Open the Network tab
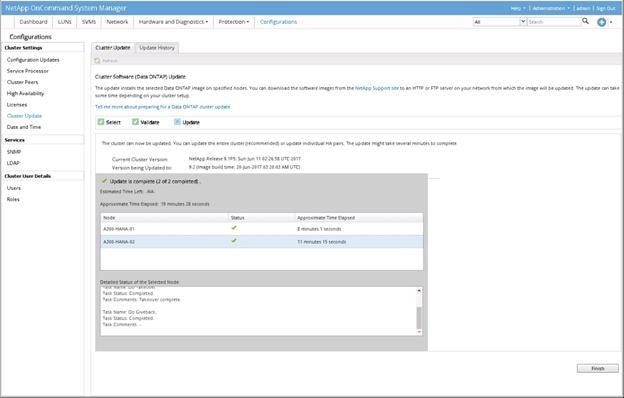 click(x=117, y=22)
